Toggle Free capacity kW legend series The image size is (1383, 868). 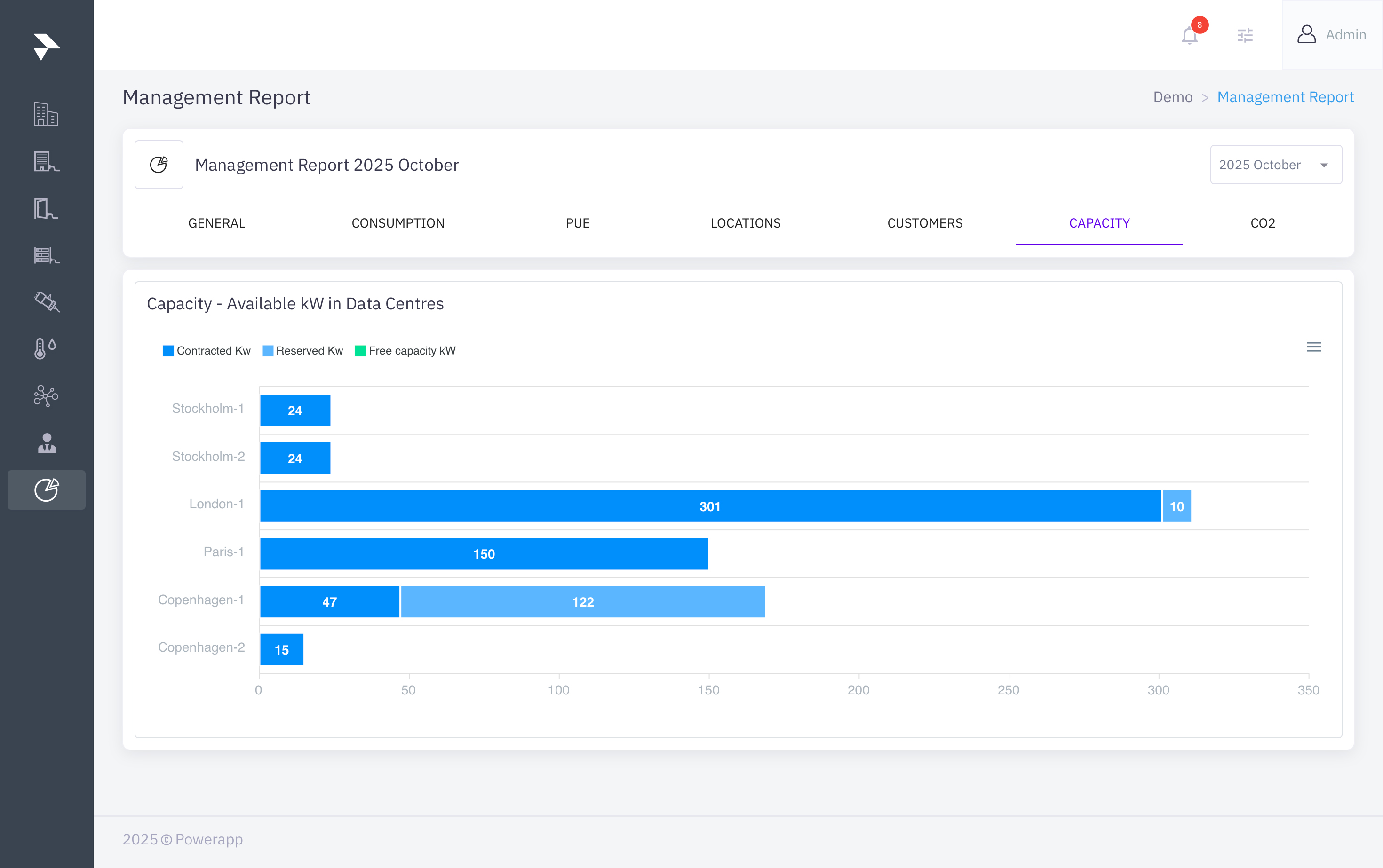click(x=405, y=351)
